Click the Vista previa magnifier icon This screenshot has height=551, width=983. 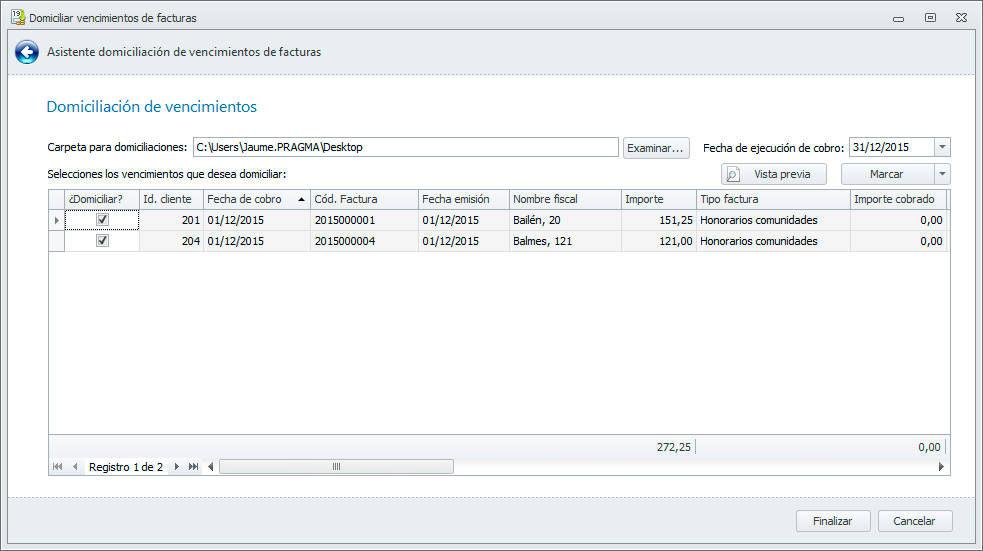click(733, 174)
